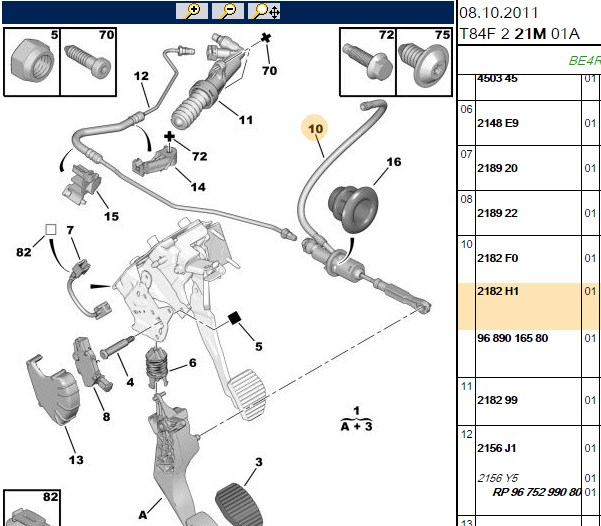The width and height of the screenshot is (601, 526).
Task: Open the clip thumbnail numbered 82
Action: 32,508
